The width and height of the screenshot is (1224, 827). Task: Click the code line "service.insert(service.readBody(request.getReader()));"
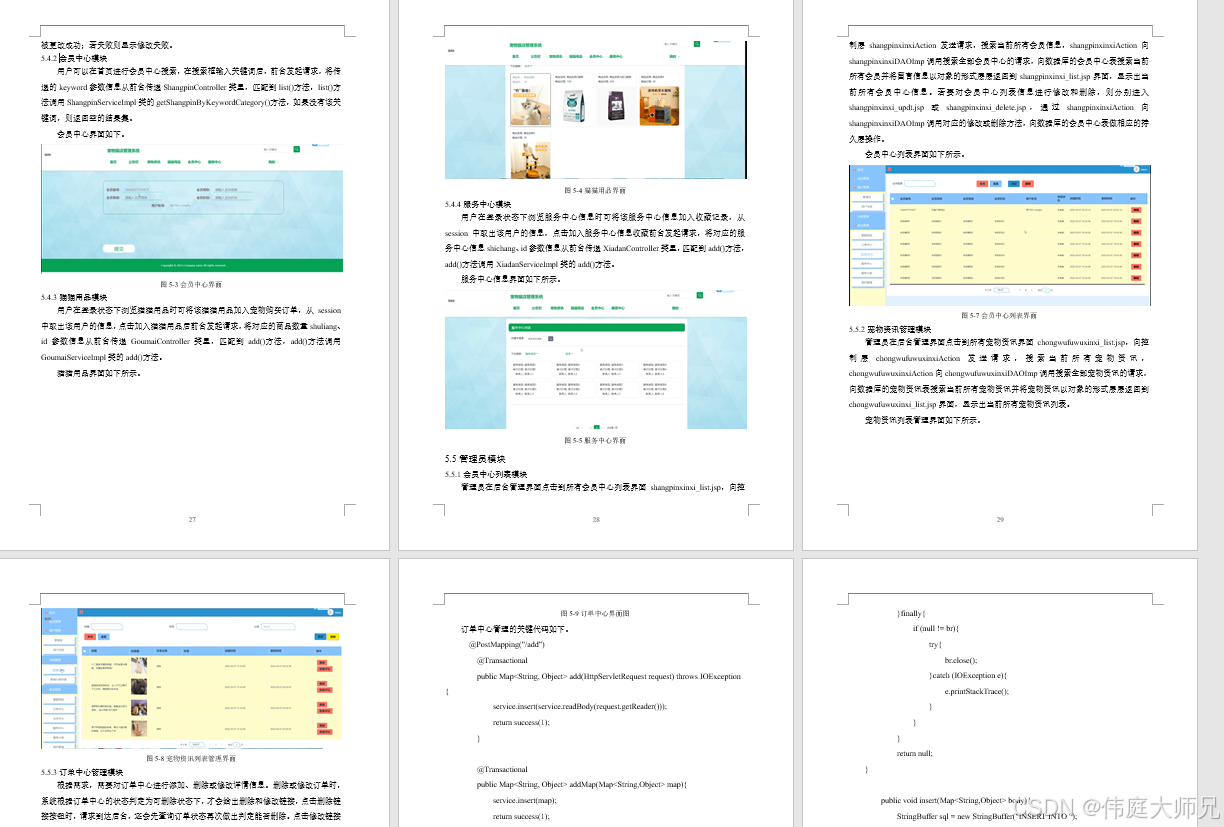coord(580,707)
